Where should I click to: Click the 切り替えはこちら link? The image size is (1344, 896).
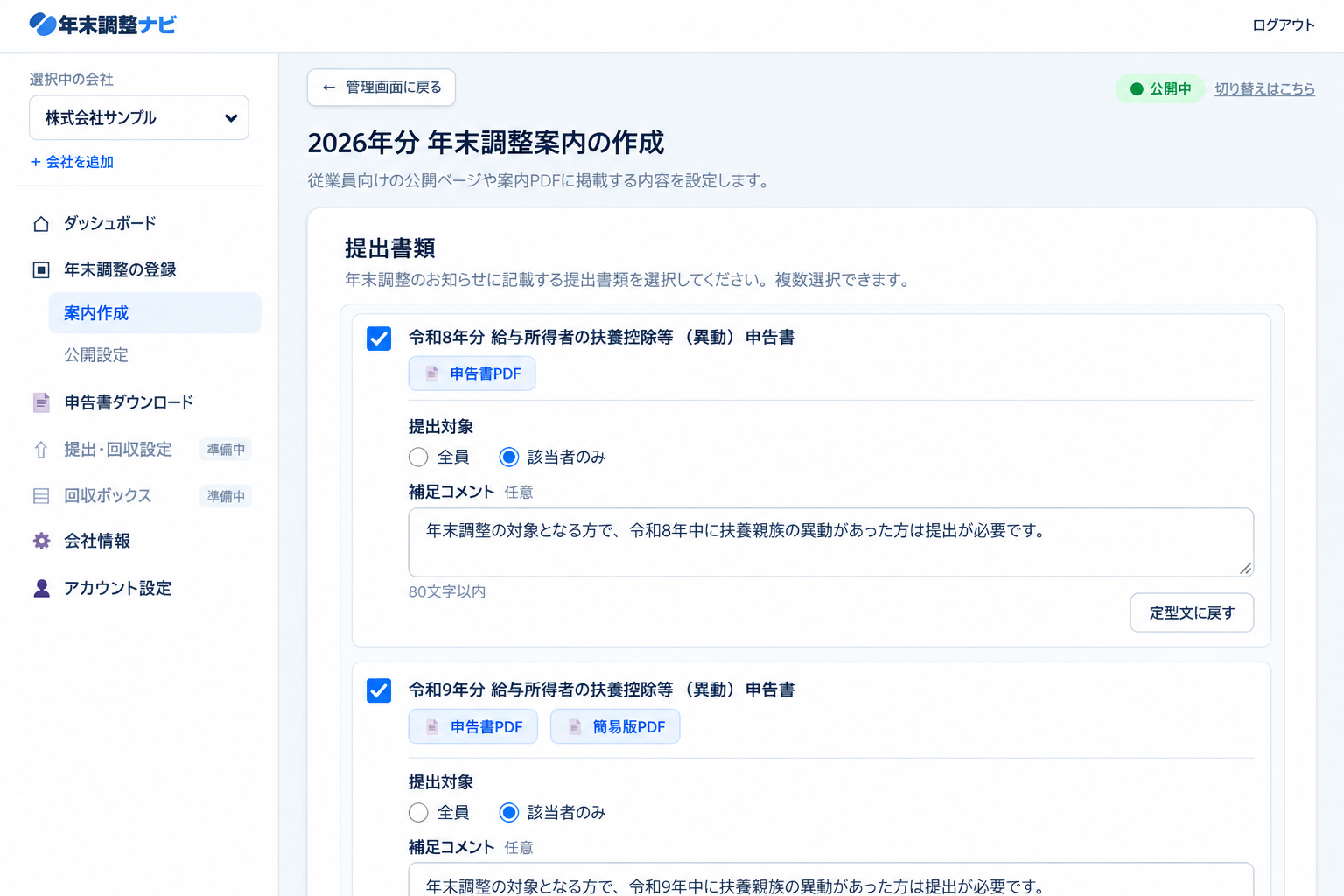1264,89
